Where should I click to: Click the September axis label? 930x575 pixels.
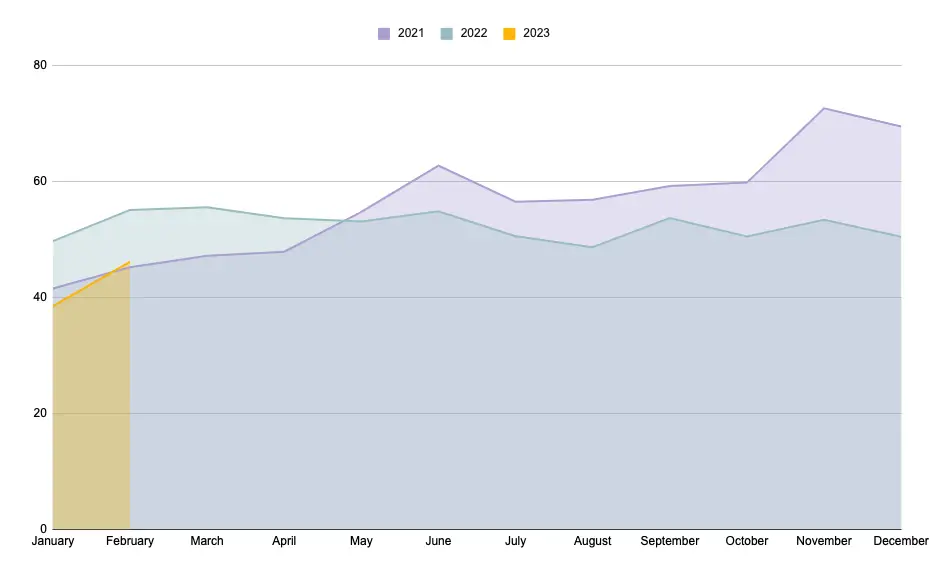[670, 541]
